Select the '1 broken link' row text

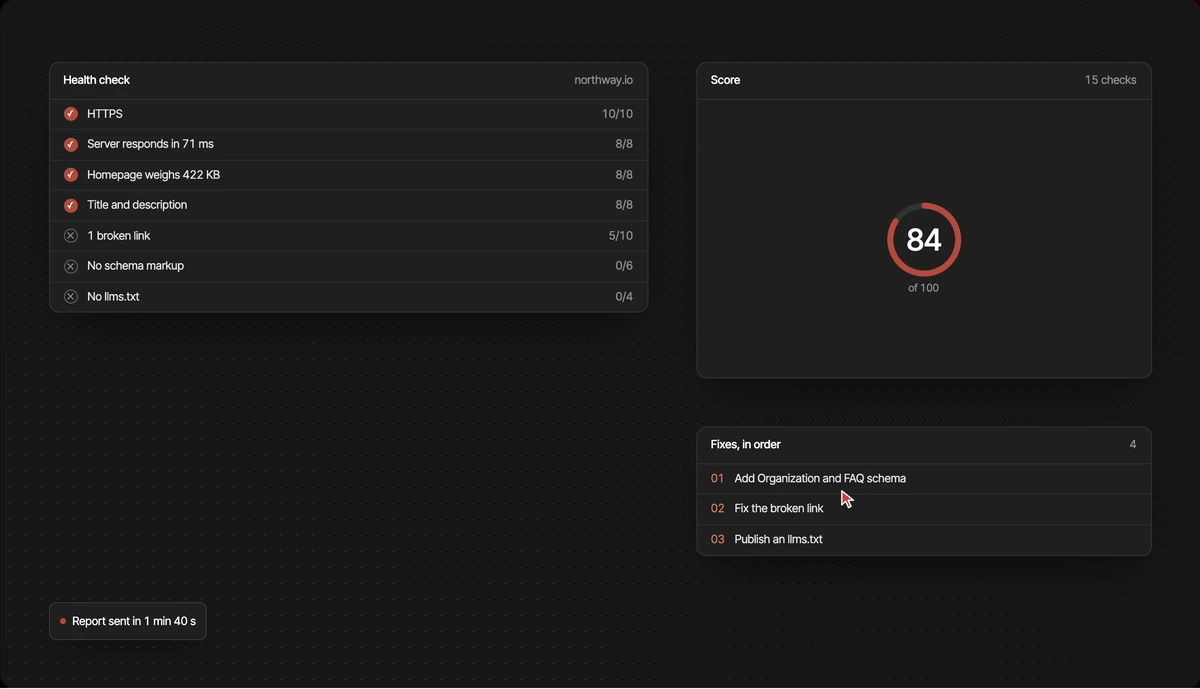(x=119, y=236)
